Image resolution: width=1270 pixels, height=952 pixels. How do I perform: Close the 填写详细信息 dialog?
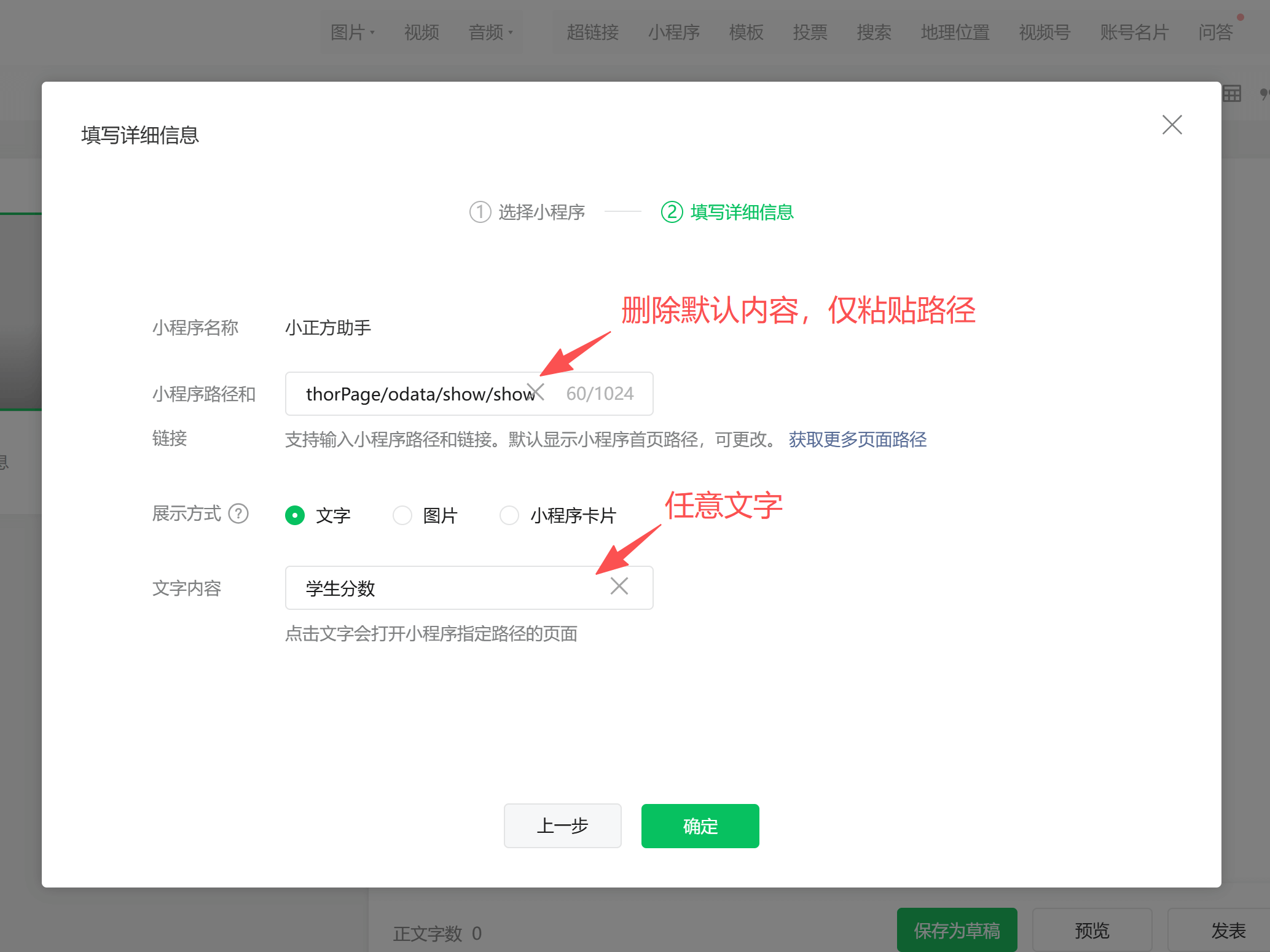pos(1172,125)
